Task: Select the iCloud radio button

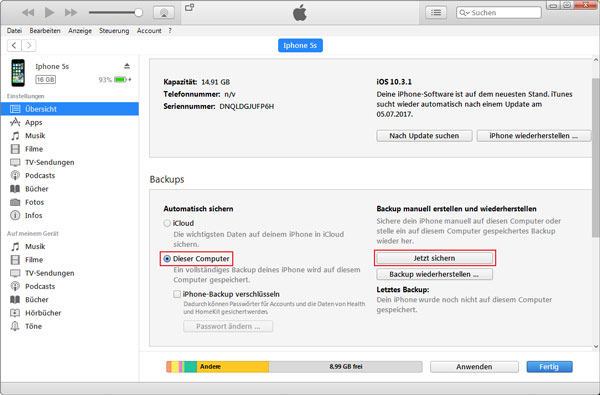Action: (x=167, y=223)
